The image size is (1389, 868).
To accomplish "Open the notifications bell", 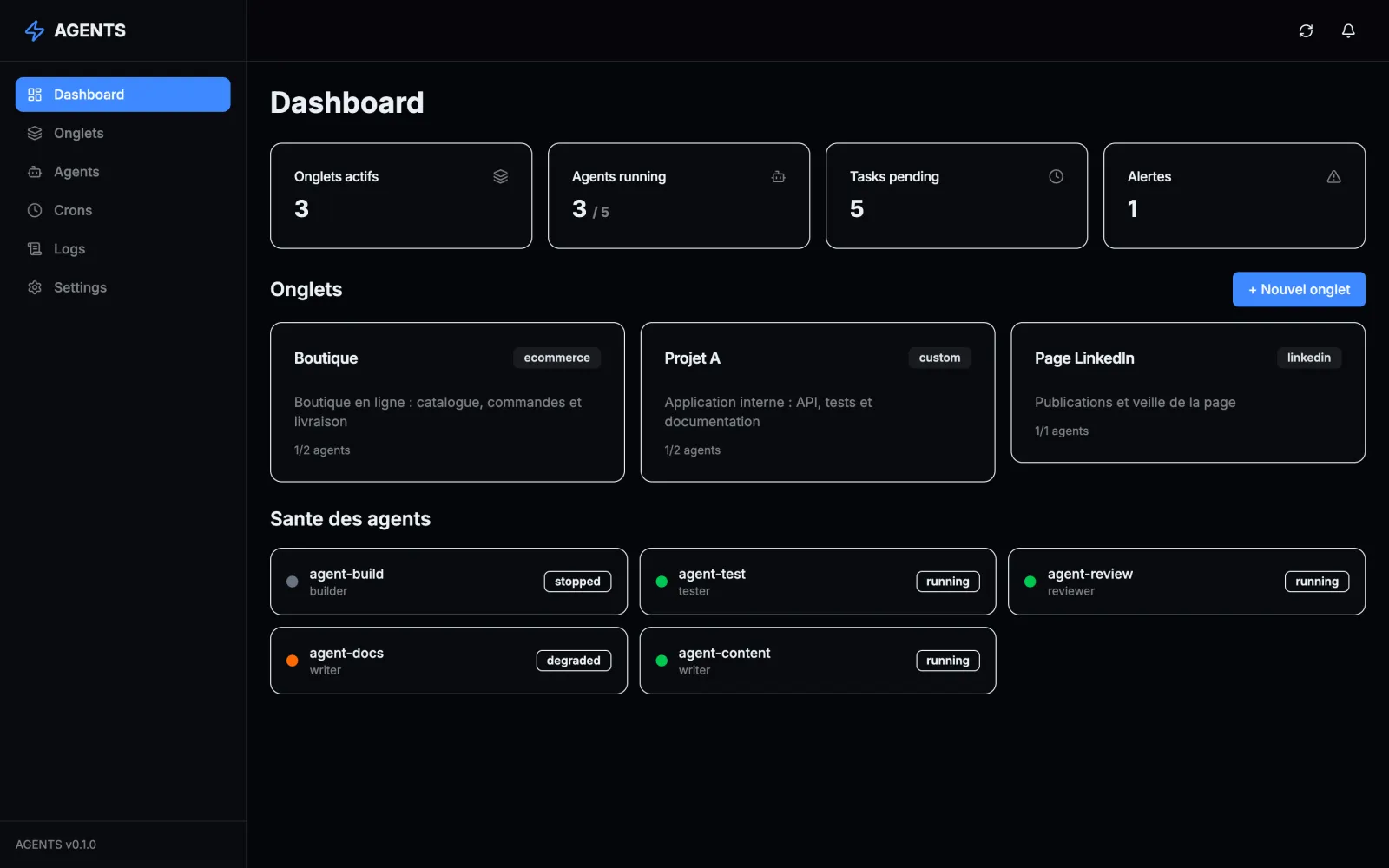I will [x=1348, y=30].
